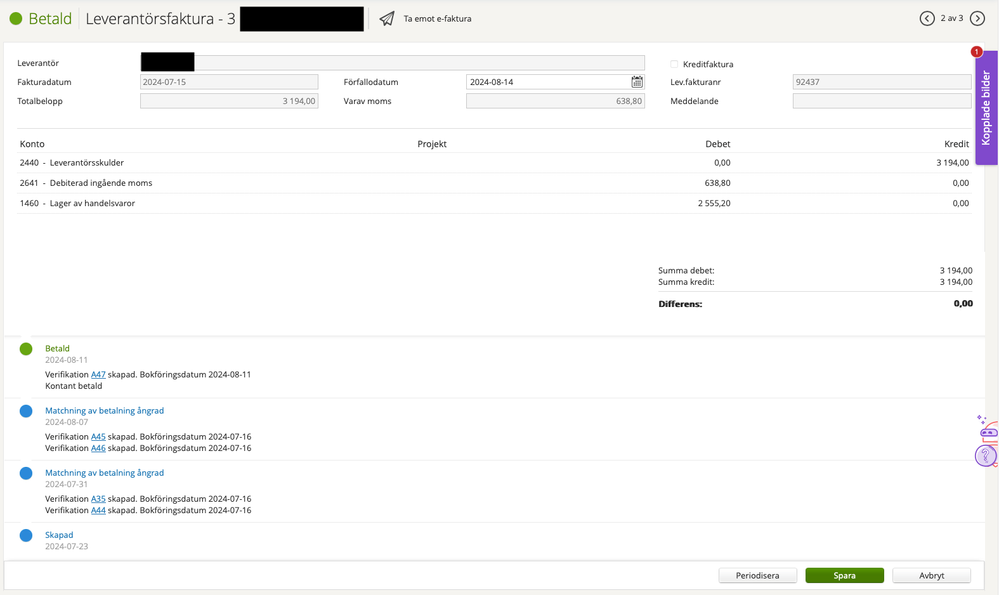The height and width of the screenshot is (595, 999).
Task: Click the Varav moms field
Action: (555, 101)
